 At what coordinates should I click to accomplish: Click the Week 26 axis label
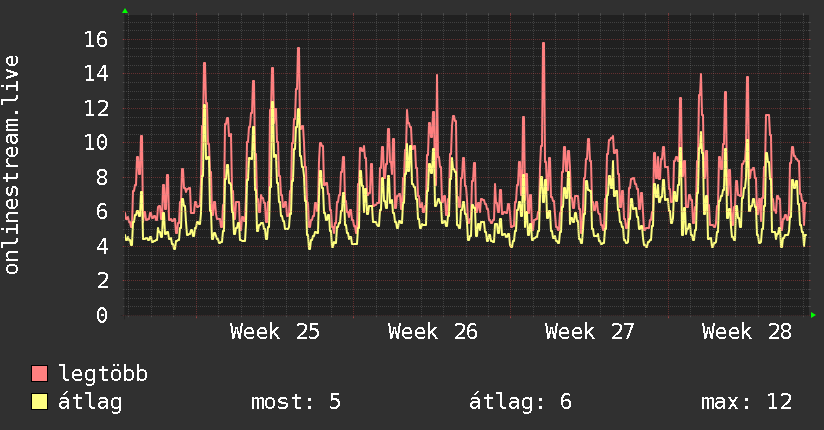coord(432,332)
